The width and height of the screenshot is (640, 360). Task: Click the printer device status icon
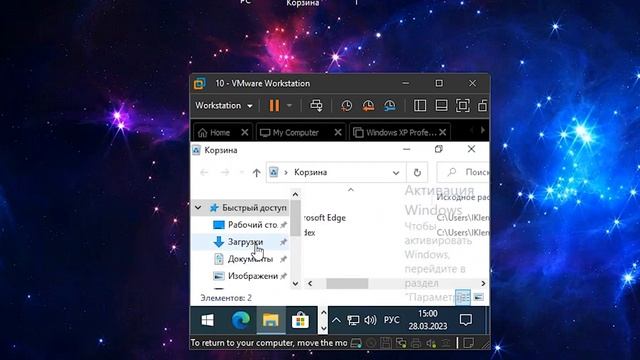coord(416,343)
